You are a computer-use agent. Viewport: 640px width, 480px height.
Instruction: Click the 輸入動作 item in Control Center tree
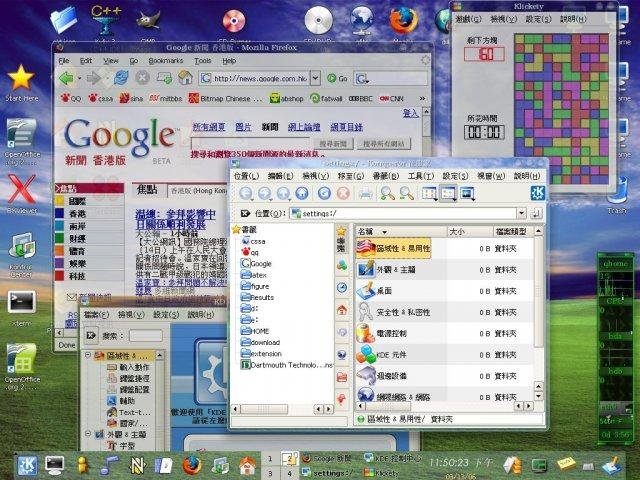pyautogui.click(x=129, y=367)
